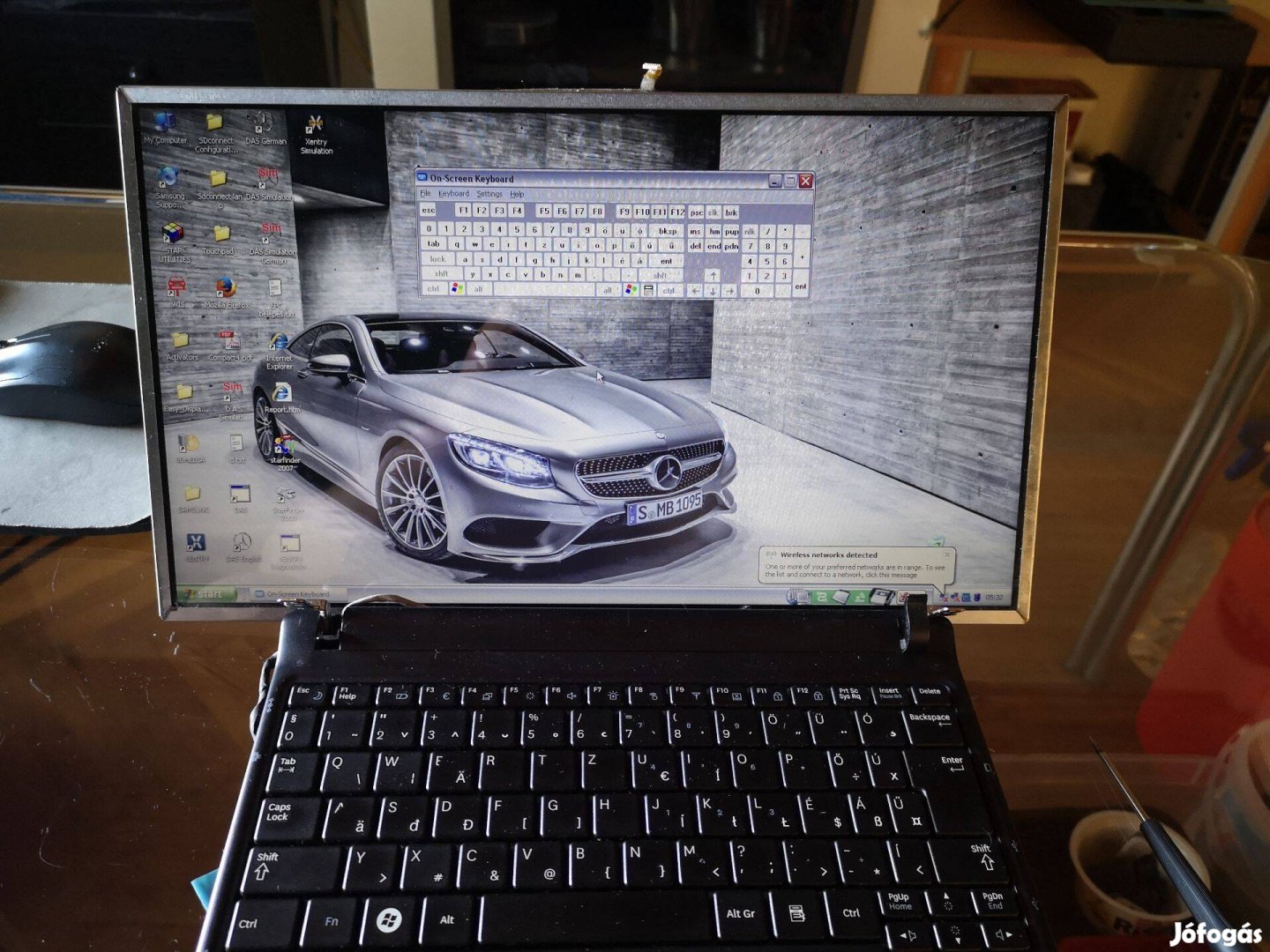Launch the blue X shortcut icon

pyautogui.click(x=197, y=547)
